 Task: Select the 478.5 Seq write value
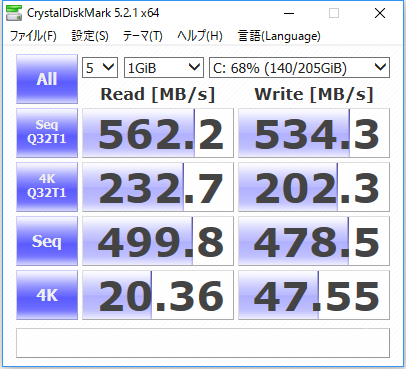pyautogui.click(x=314, y=241)
